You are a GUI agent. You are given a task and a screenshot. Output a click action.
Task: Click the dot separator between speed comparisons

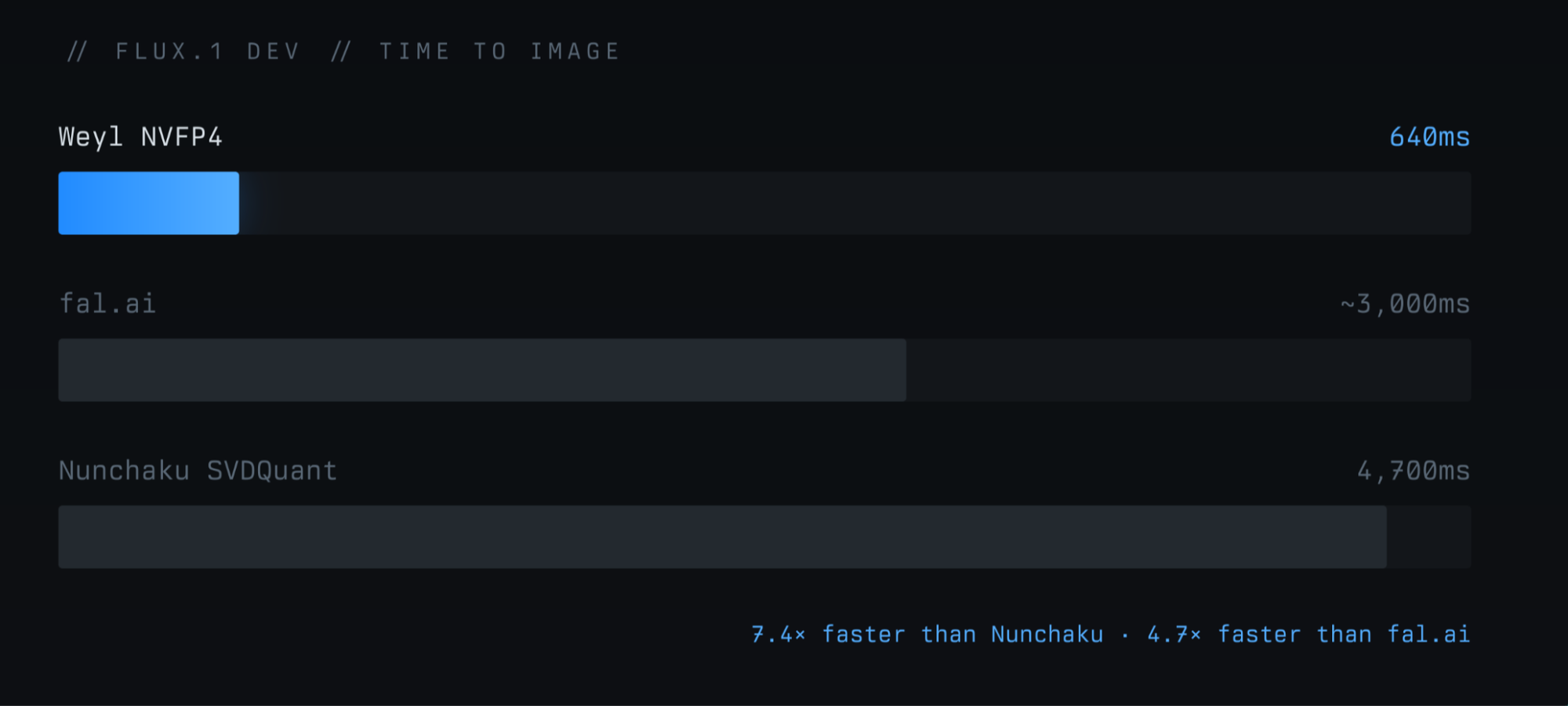[x=1125, y=635]
